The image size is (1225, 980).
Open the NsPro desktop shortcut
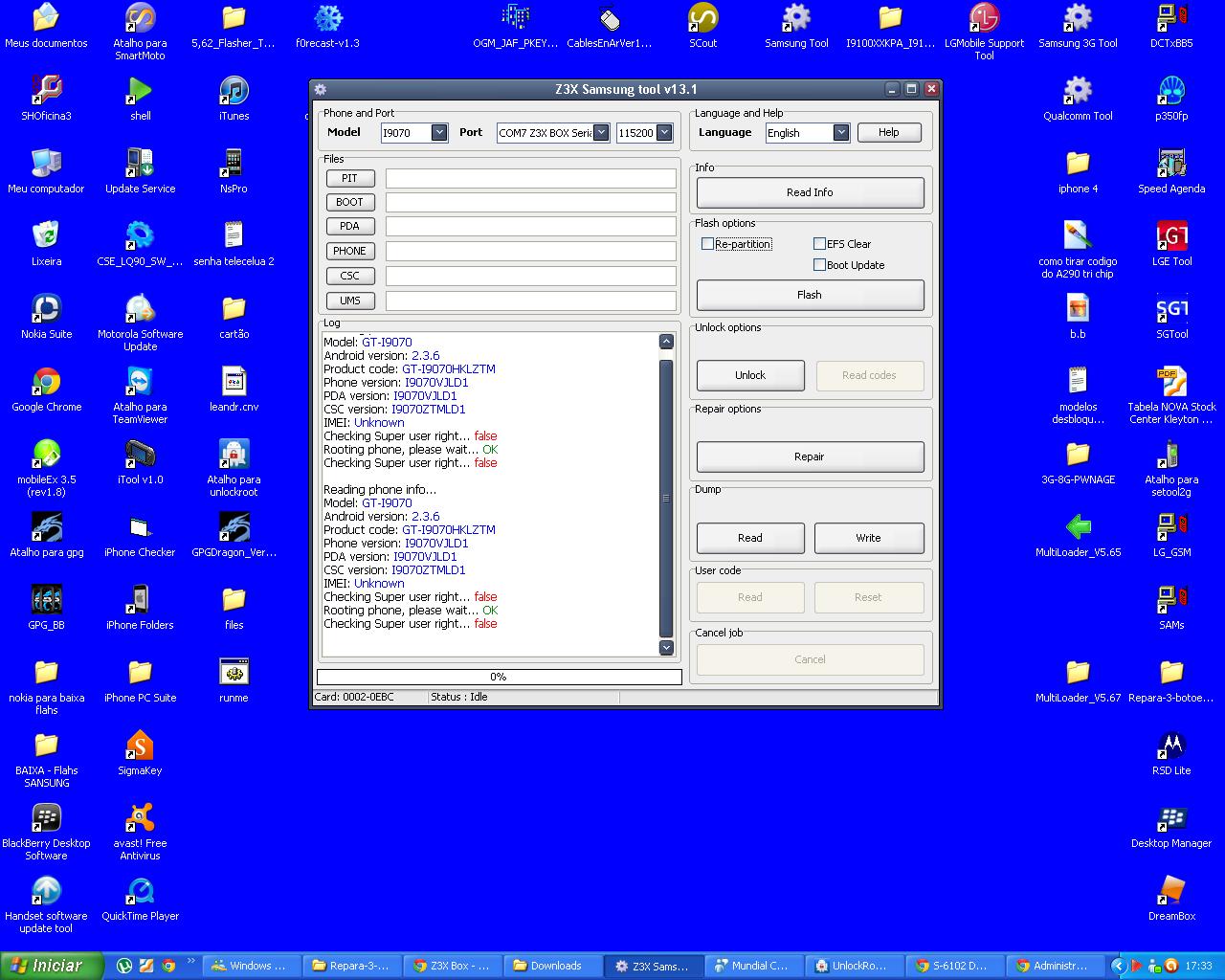[x=234, y=171]
